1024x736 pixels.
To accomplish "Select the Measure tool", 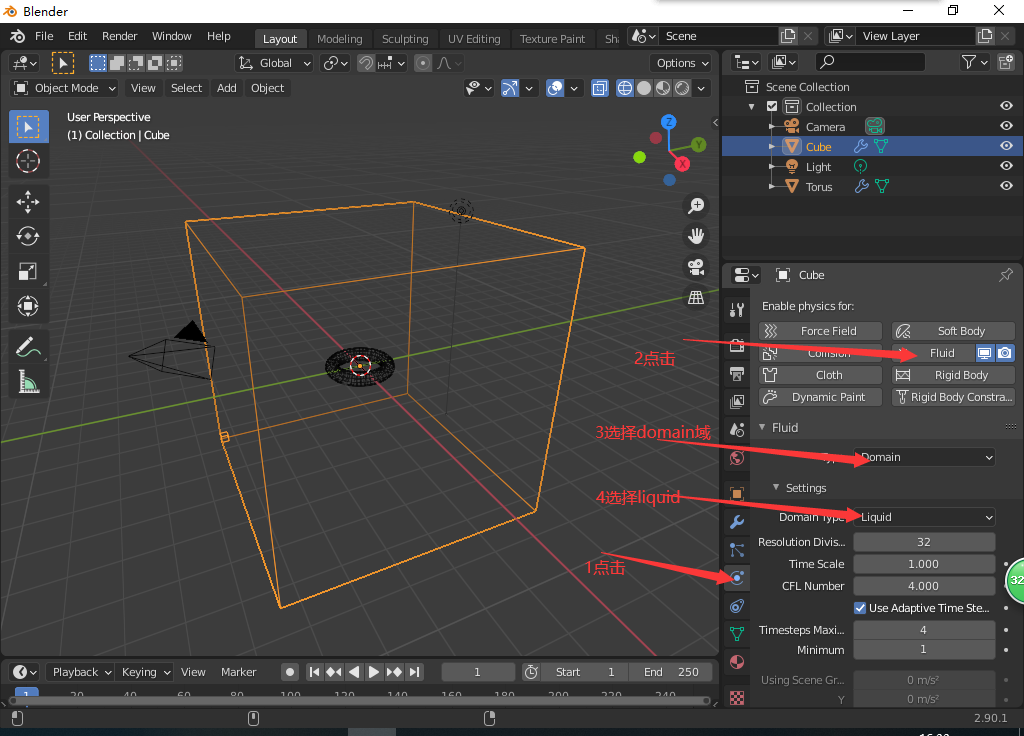I will [28, 381].
